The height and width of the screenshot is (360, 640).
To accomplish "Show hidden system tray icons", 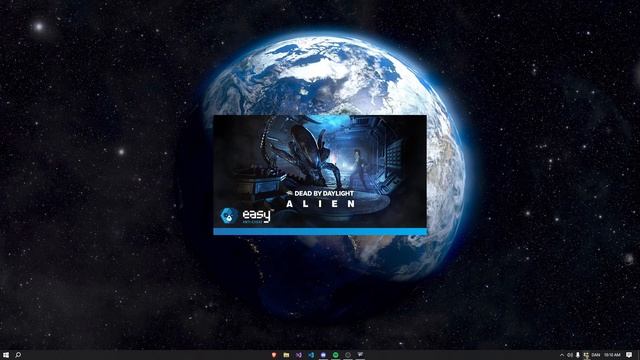I will (562, 356).
